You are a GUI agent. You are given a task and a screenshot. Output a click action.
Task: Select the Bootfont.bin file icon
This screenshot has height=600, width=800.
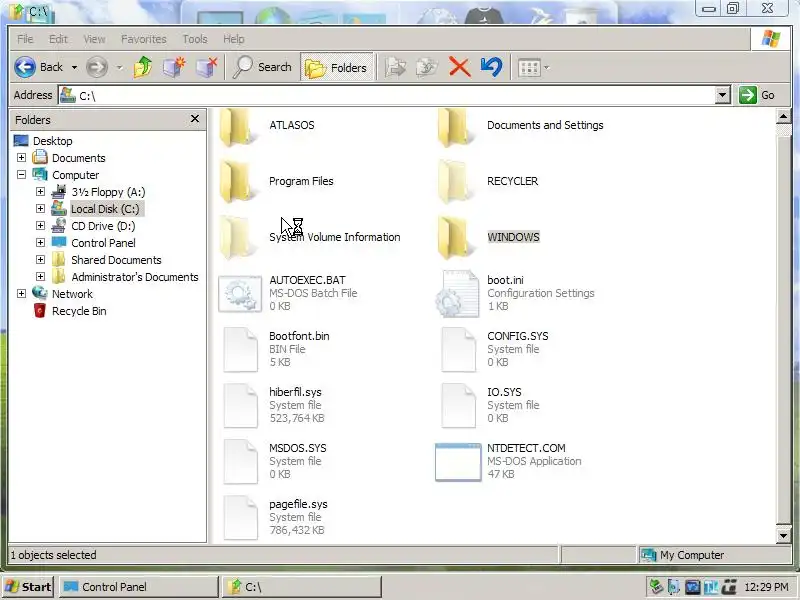coord(240,349)
